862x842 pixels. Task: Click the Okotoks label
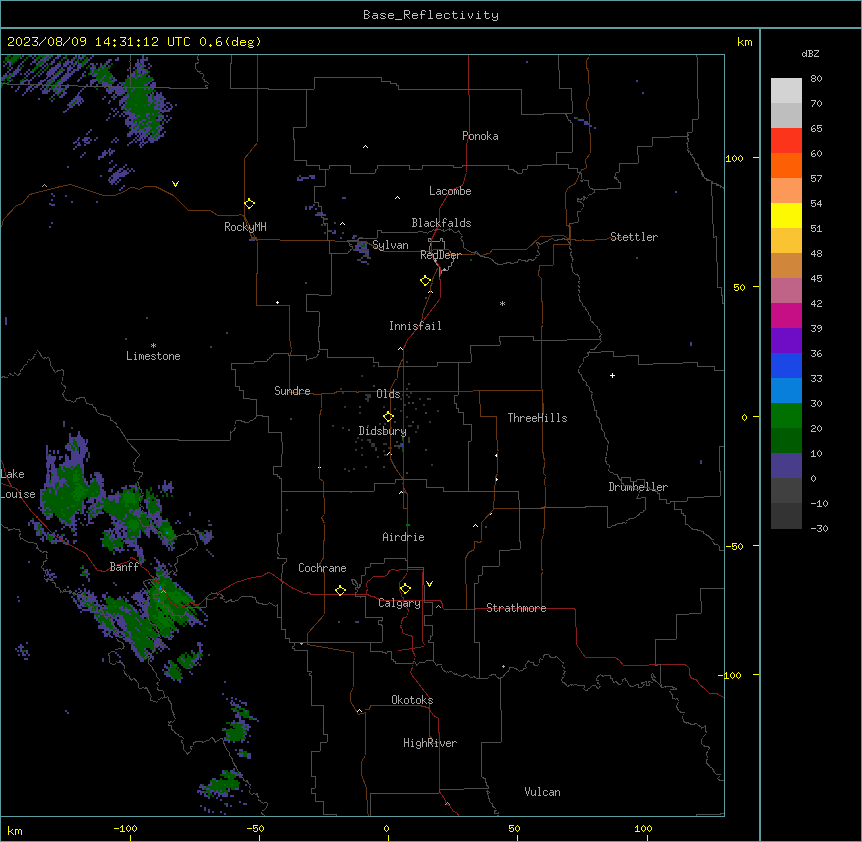click(412, 700)
